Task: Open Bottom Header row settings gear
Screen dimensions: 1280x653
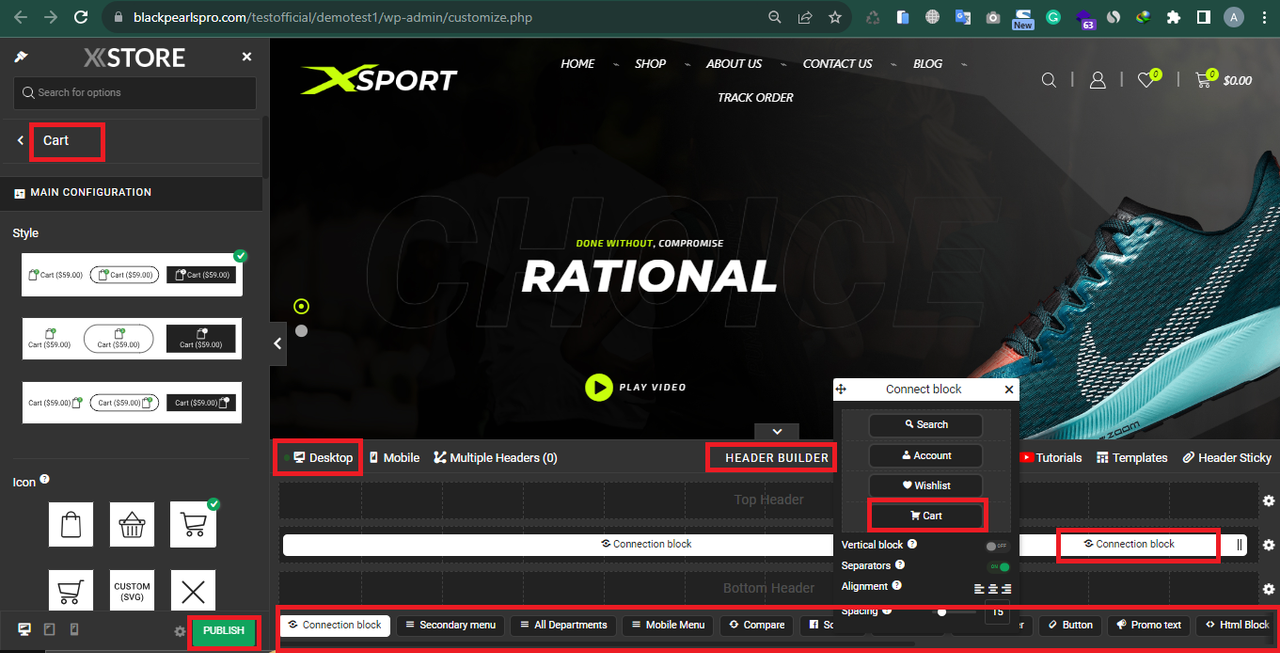Action: pyautogui.click(x=1268, y=589)
